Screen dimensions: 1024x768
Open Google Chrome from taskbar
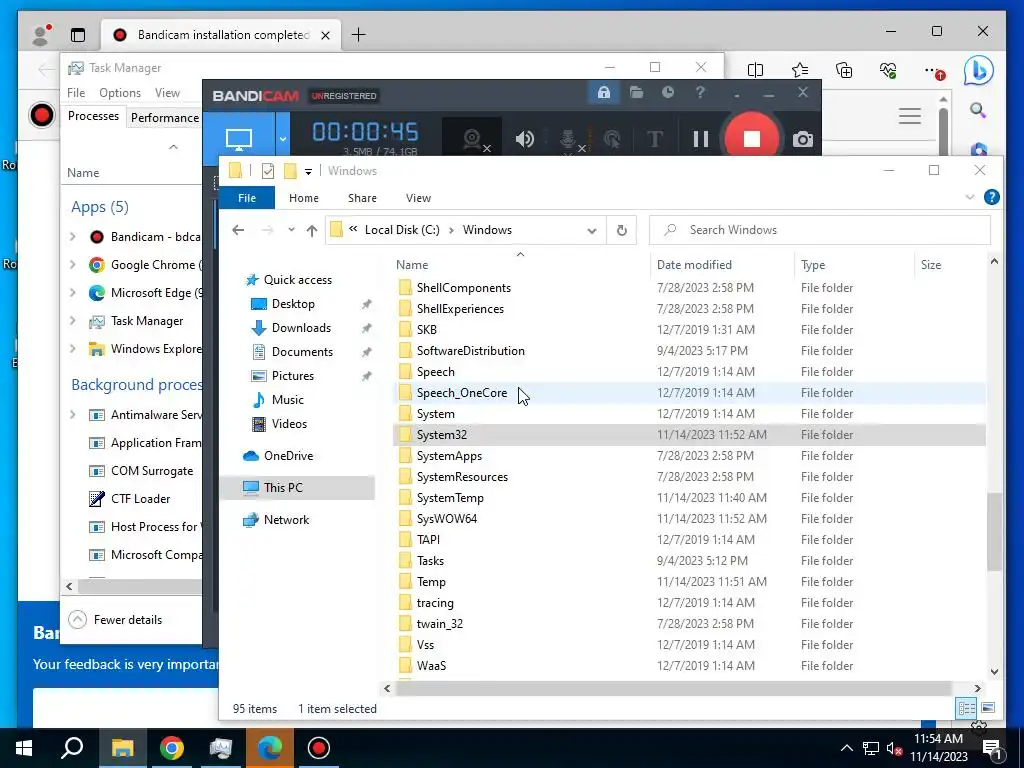(172, 748)
